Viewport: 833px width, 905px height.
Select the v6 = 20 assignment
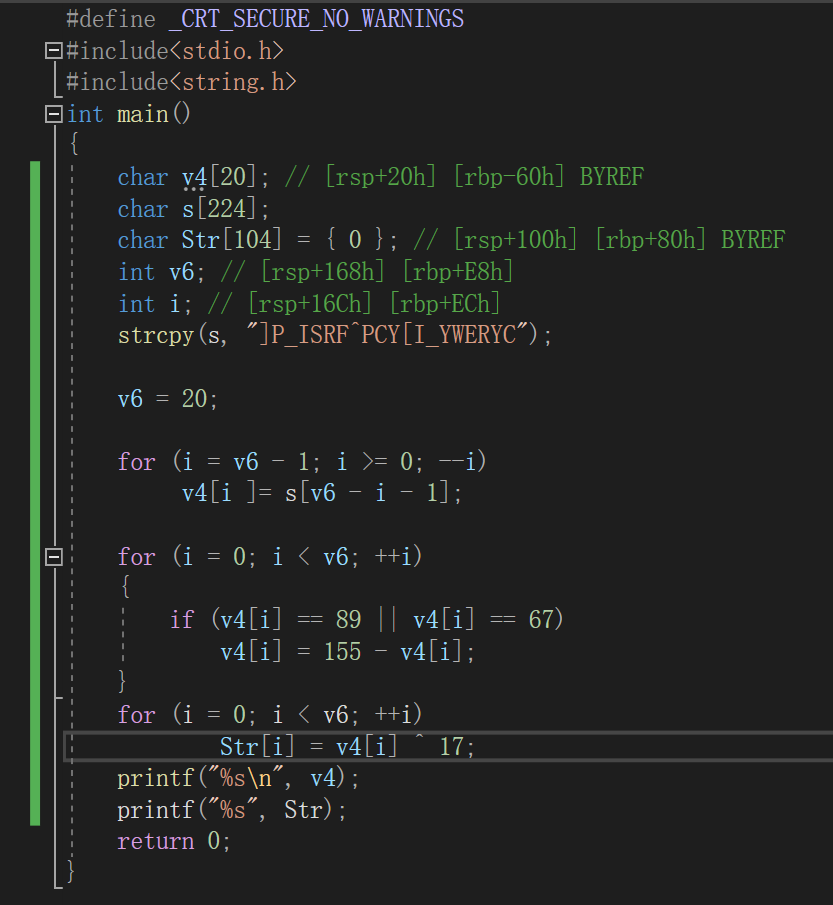[165, 398]
